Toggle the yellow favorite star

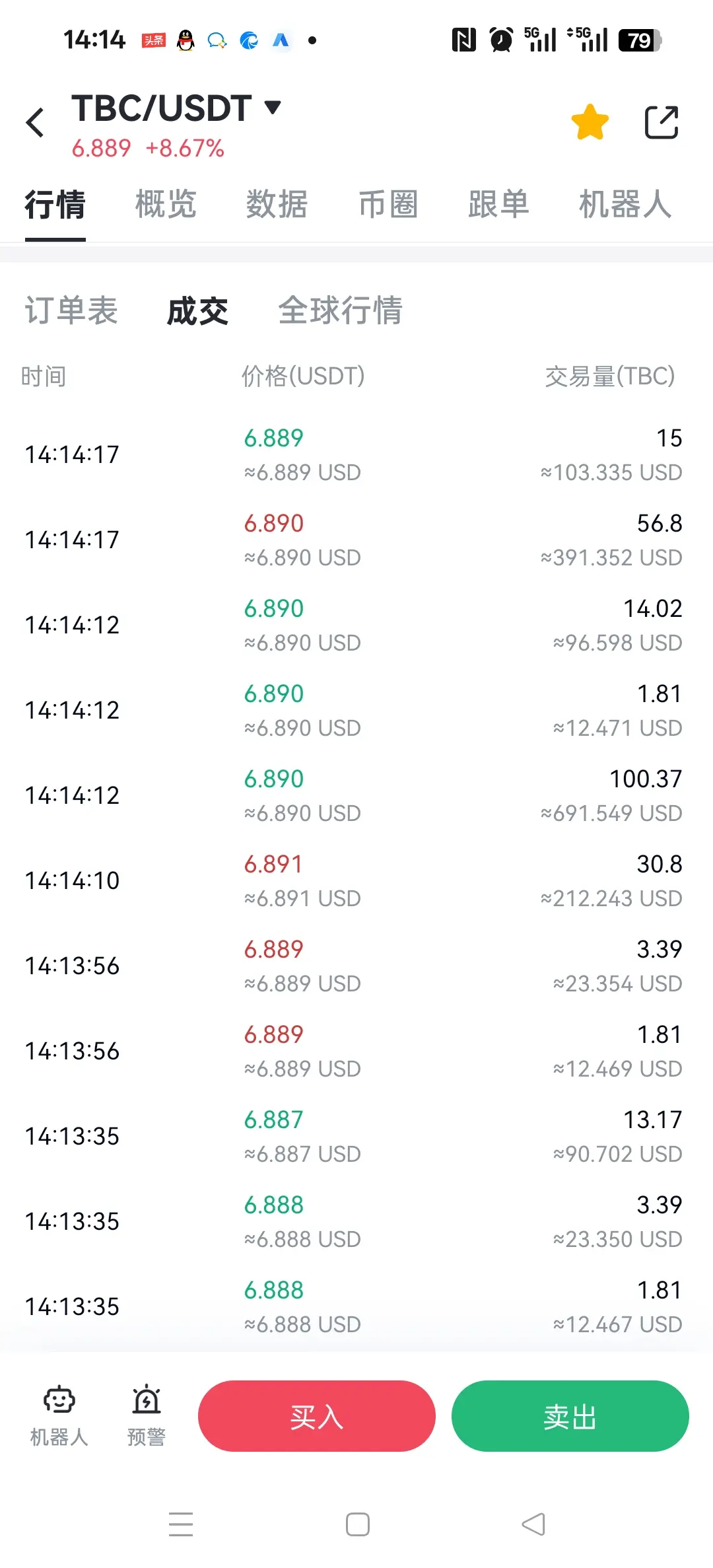pyautogui.click(x=590, y=122)
